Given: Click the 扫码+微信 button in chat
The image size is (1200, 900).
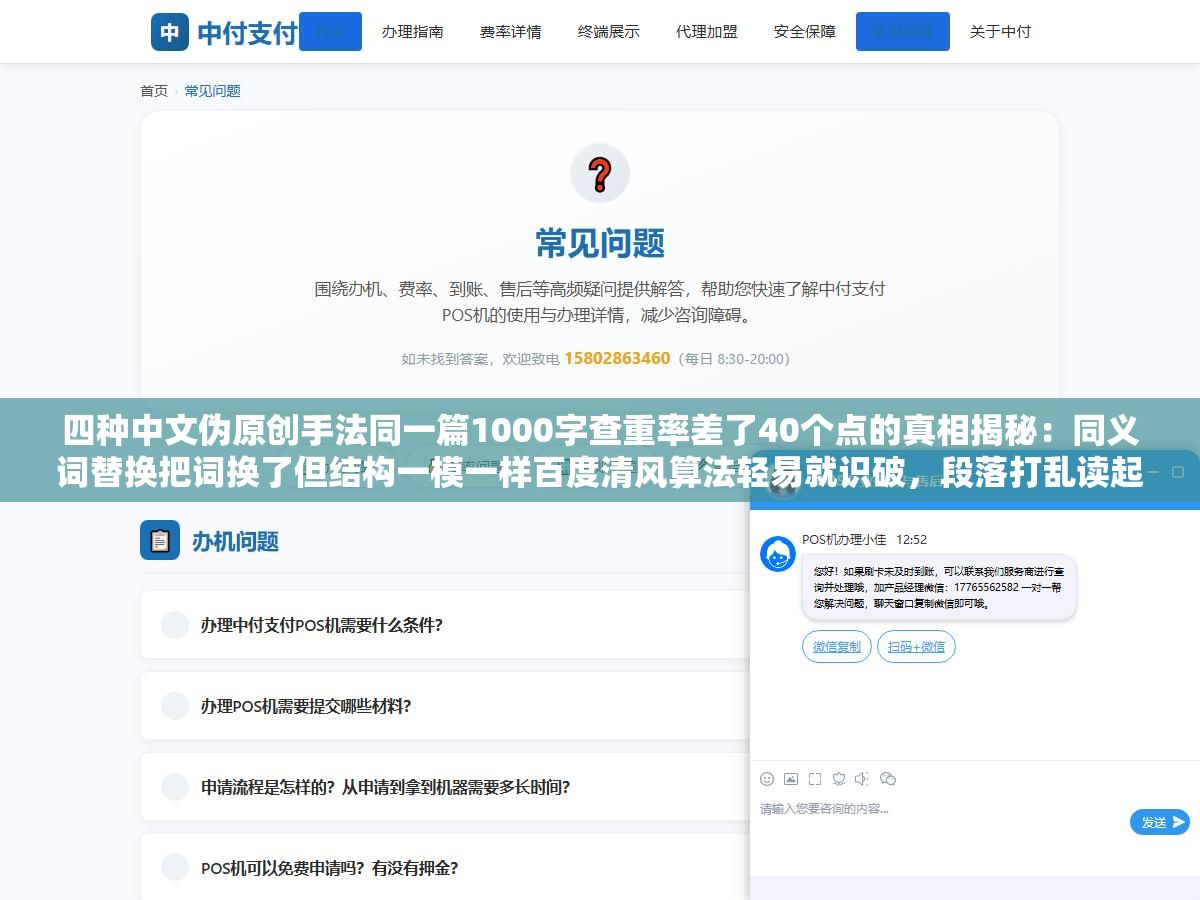Looking at the screenshot, I should coord(916,647).
